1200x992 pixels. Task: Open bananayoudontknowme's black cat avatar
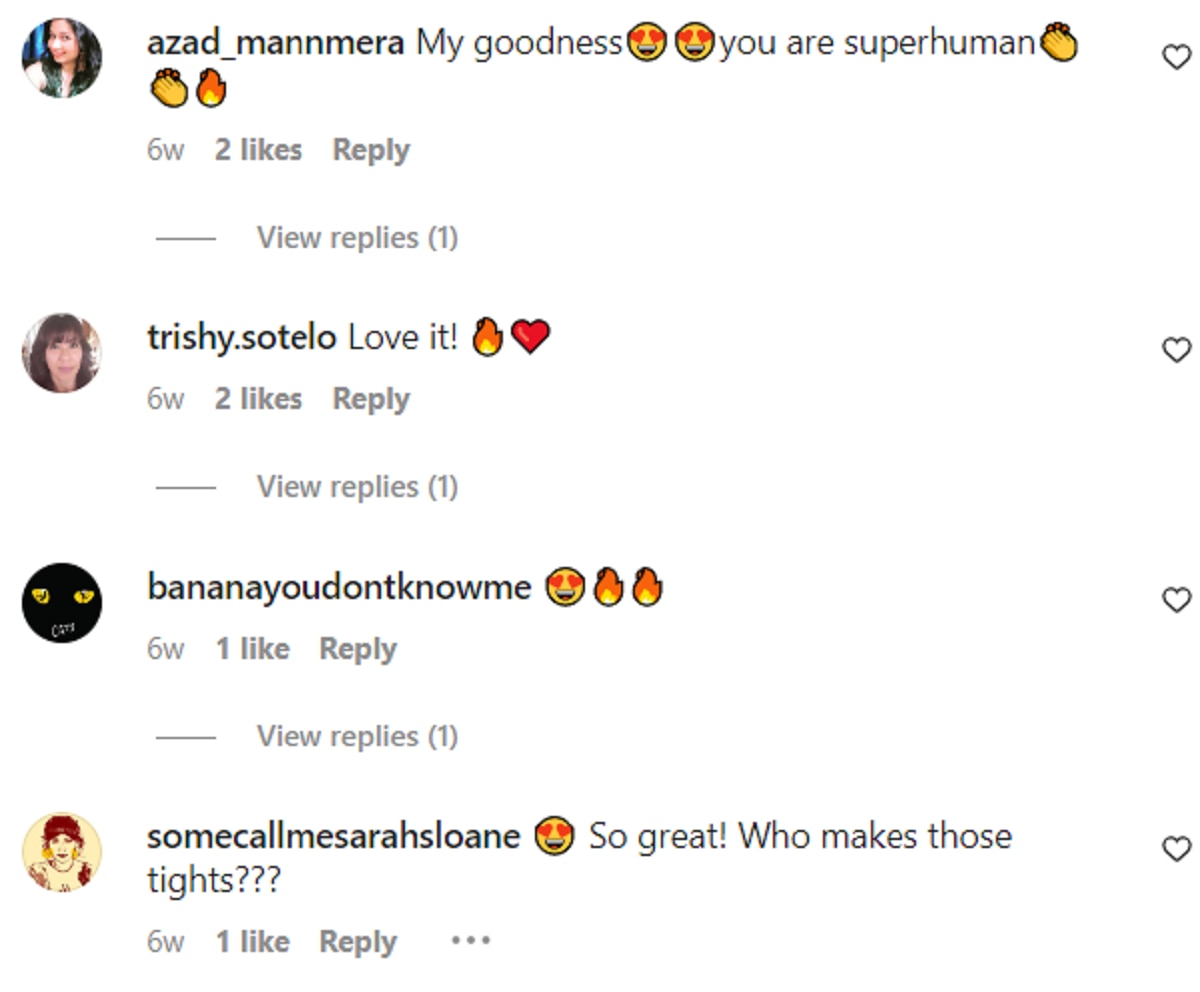[x=62, y=603]
